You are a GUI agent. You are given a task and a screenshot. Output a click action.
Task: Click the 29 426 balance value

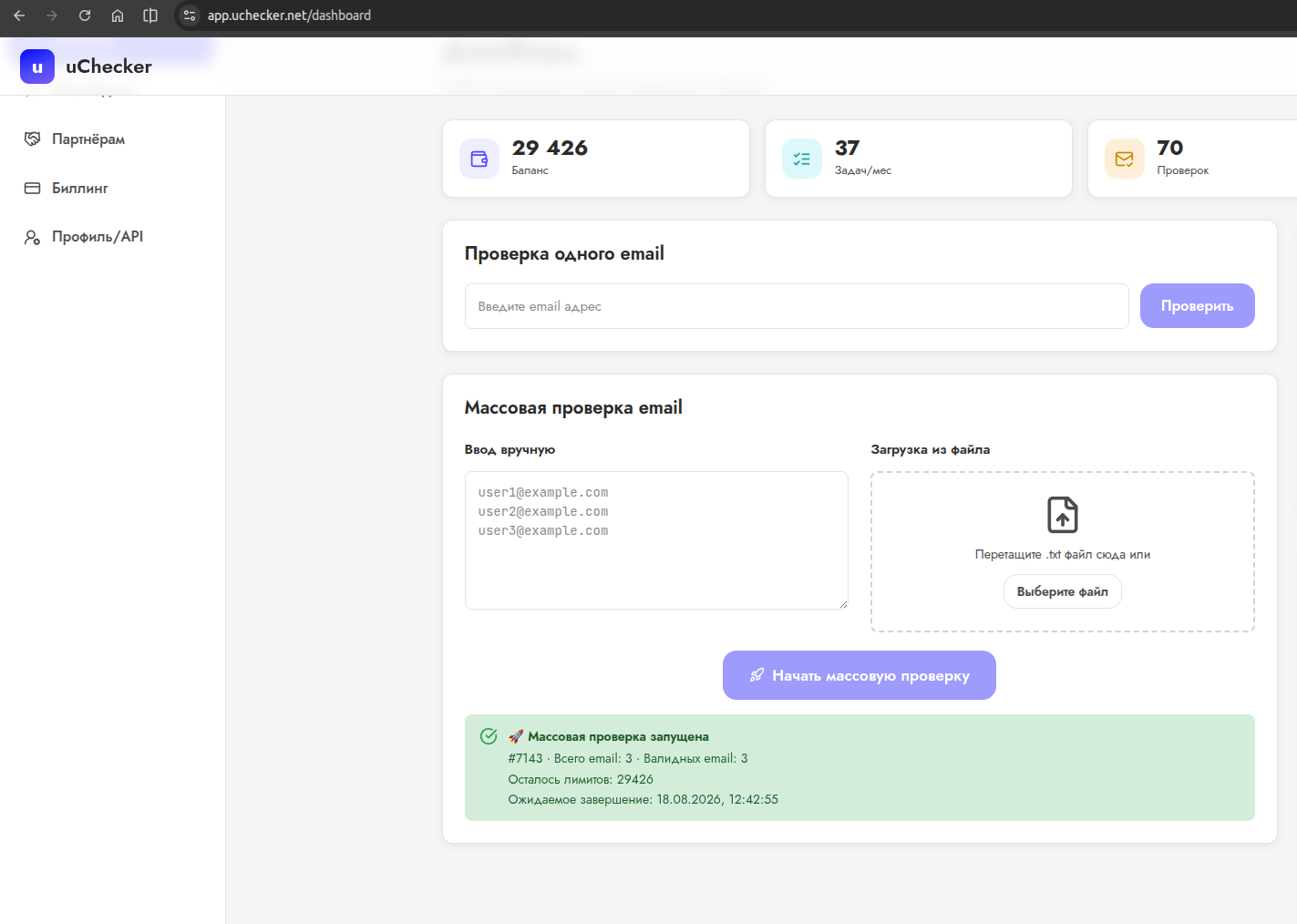550,148
